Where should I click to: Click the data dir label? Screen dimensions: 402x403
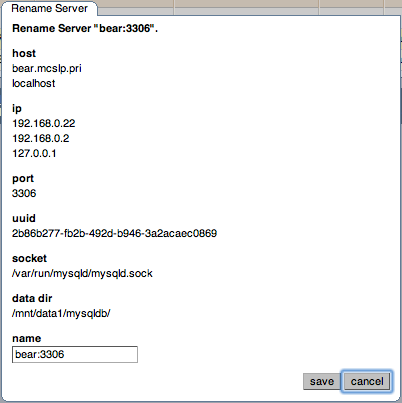tap(32, 298)
